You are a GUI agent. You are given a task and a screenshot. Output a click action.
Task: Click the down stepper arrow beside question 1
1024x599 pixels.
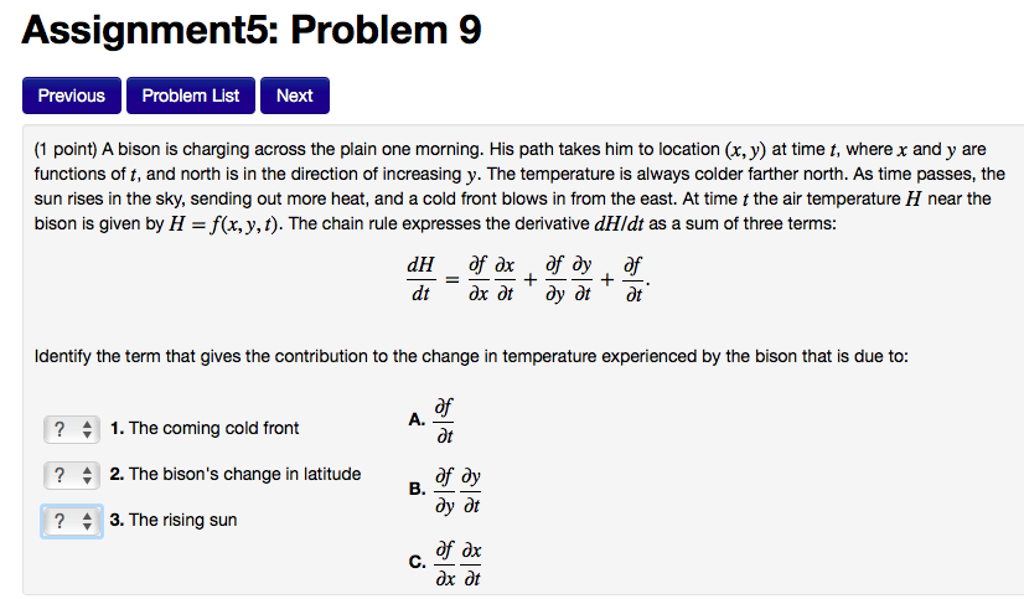click(x=89, y=433)
